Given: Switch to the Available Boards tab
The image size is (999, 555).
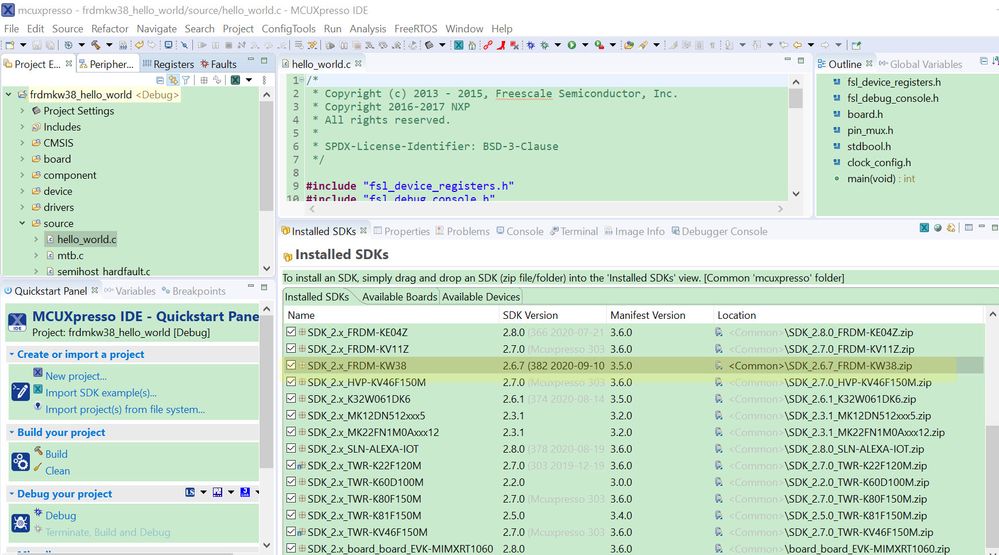Looking at the screenshot, I should tap(399, 297).
